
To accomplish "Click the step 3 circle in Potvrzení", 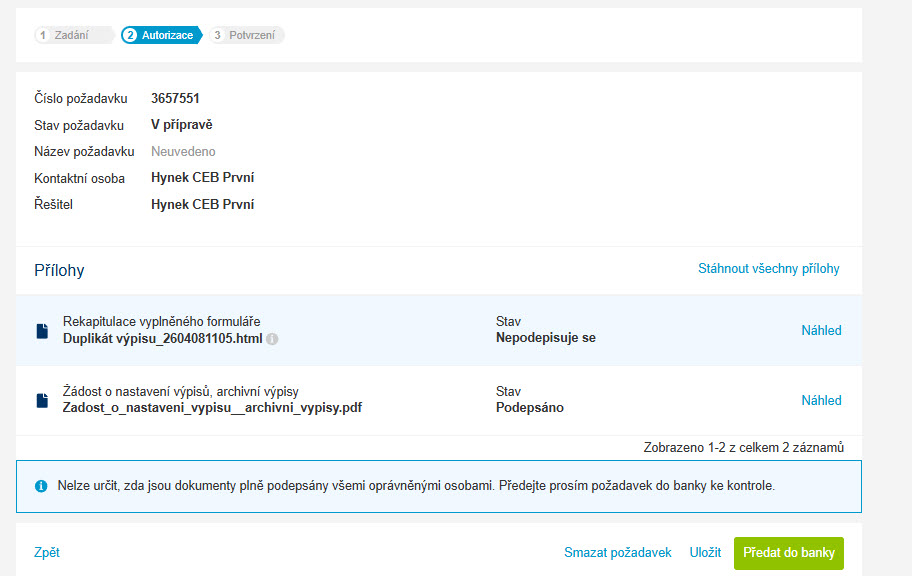I will point(217,35).
